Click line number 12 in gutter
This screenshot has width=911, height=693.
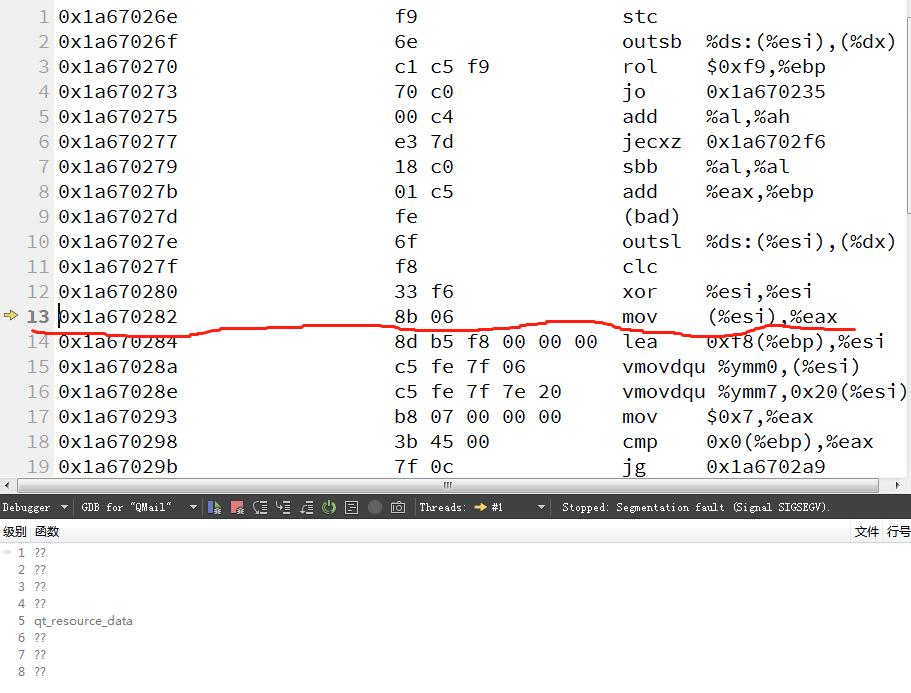click(x=38, y=292)
